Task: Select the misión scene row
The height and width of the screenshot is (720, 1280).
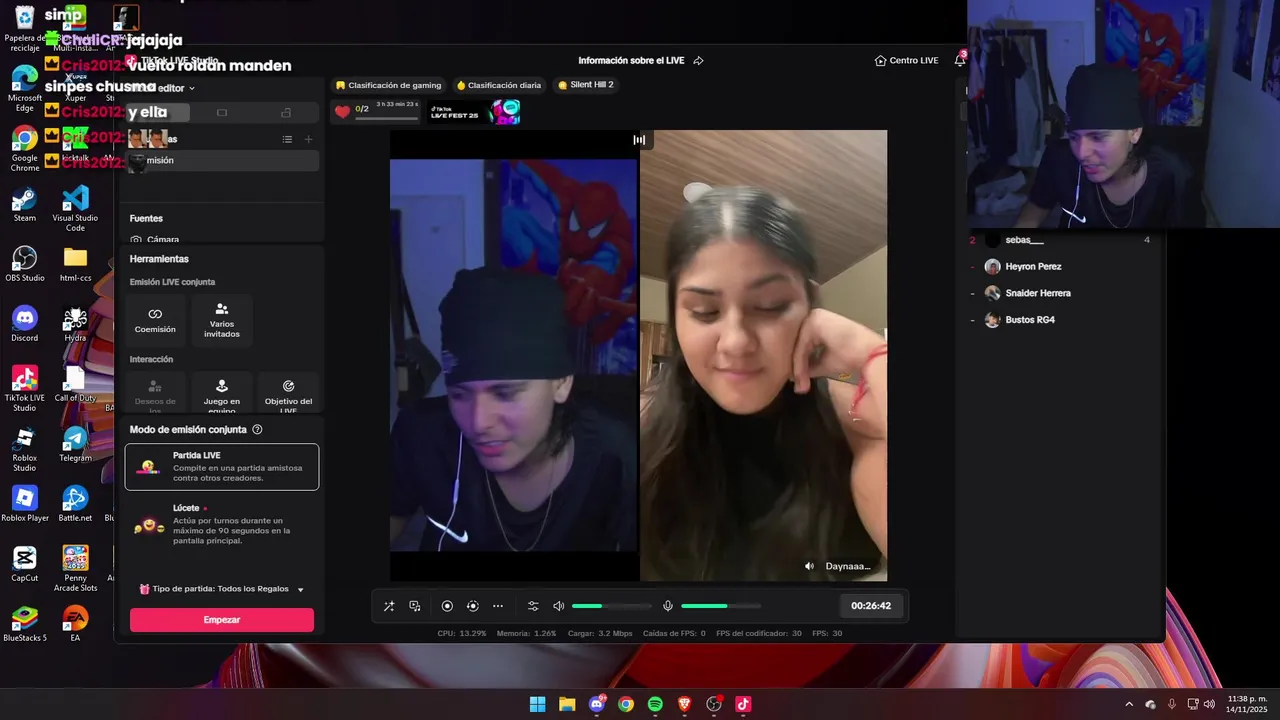Action: [x=222, y=160]
